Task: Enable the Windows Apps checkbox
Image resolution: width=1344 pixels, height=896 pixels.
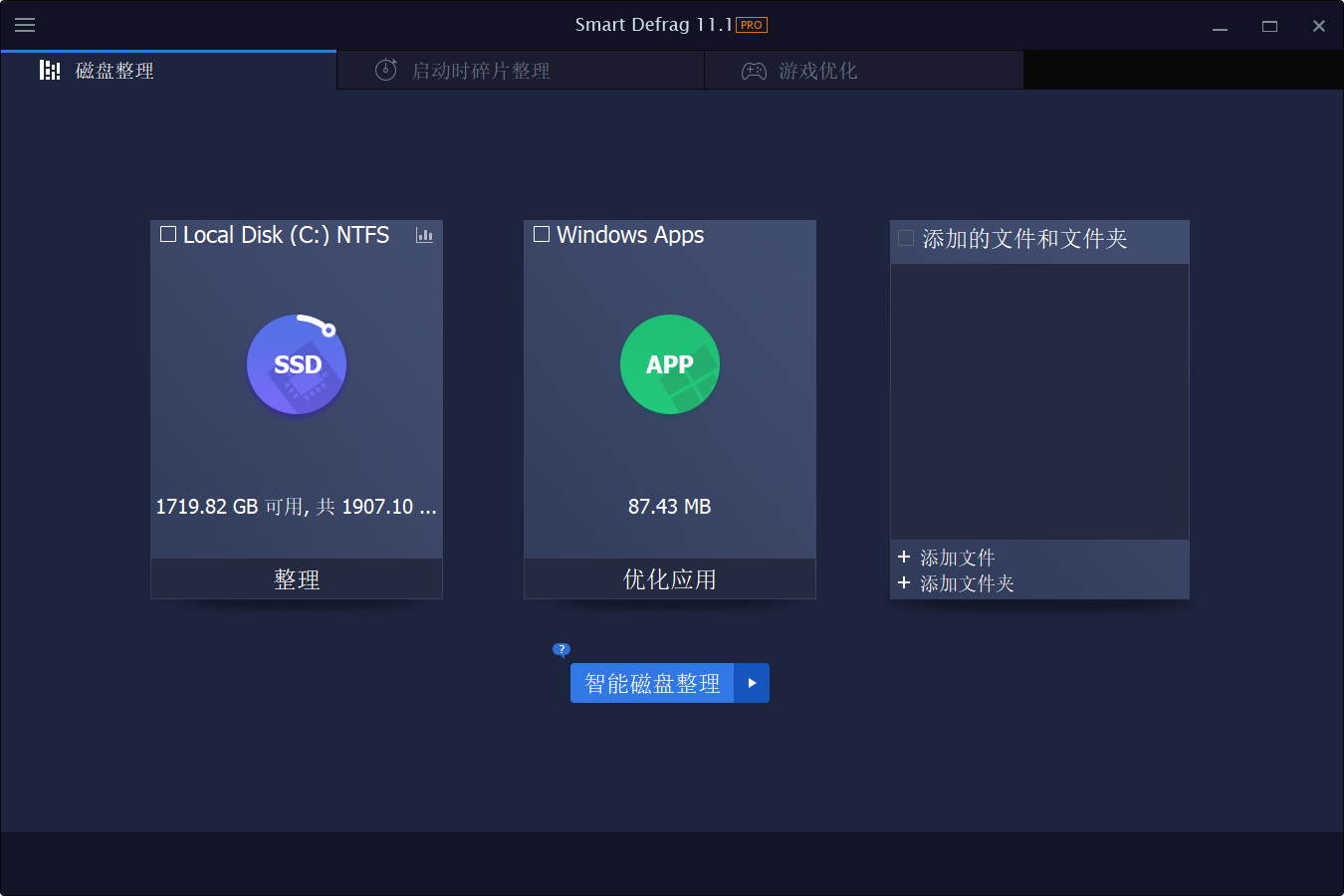Action: [x=541, y=234]
